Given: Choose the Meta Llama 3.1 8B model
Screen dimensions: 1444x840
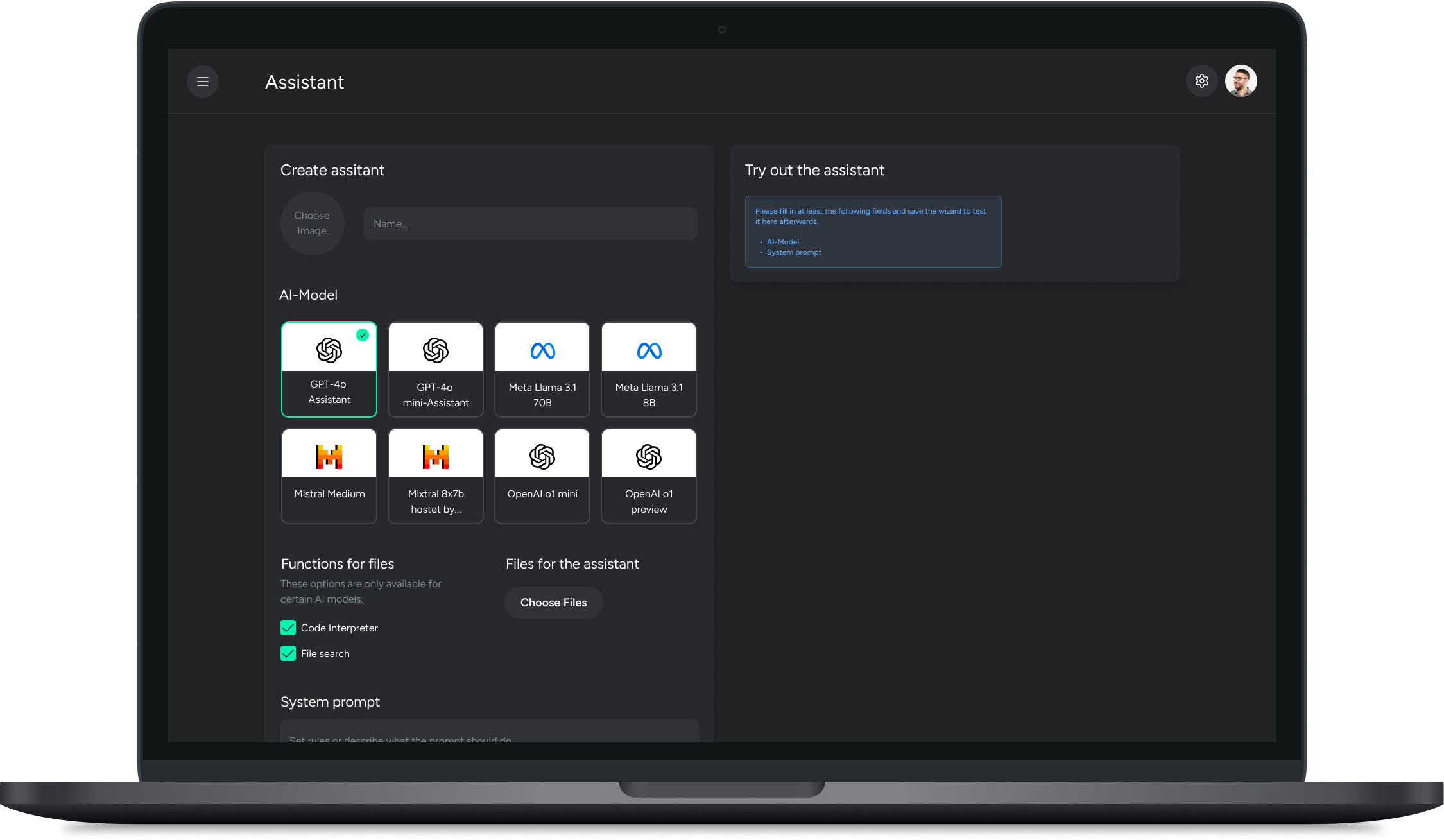Looking at the screenshot, I should click(x=649, y=370).
